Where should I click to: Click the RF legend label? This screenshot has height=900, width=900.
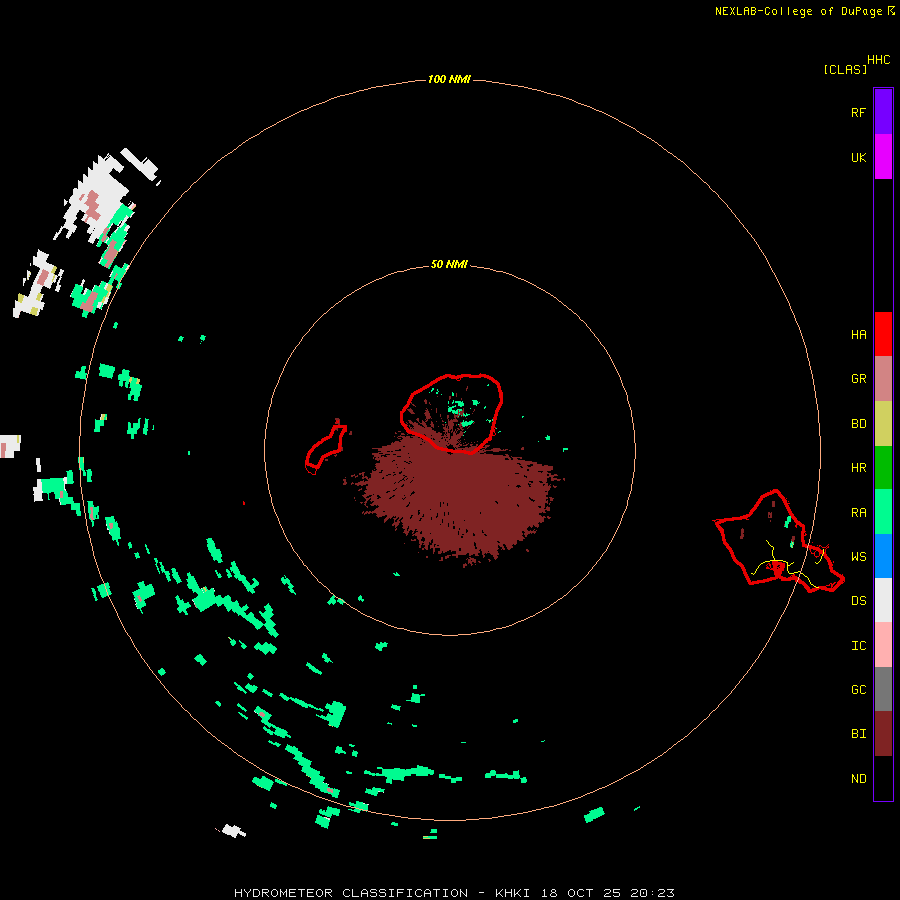[858, 112]
